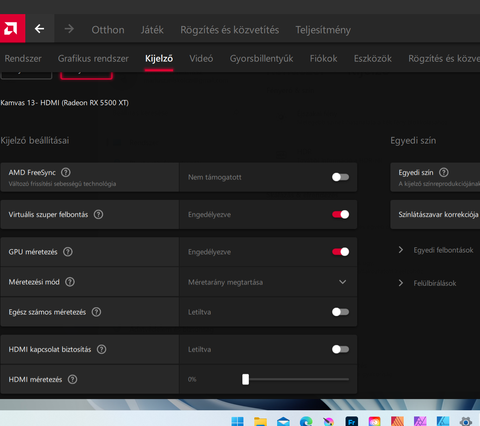Screen dimensions: 480x426
Task: Open Adobe Creative Cloud from taskbar
Action: [x=374, y=421]
